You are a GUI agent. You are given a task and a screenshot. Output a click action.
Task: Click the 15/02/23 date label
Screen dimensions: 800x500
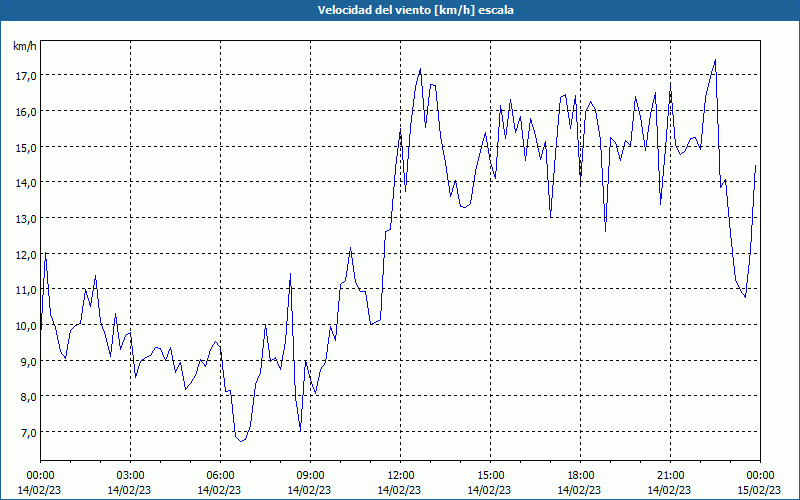point(759,490)
